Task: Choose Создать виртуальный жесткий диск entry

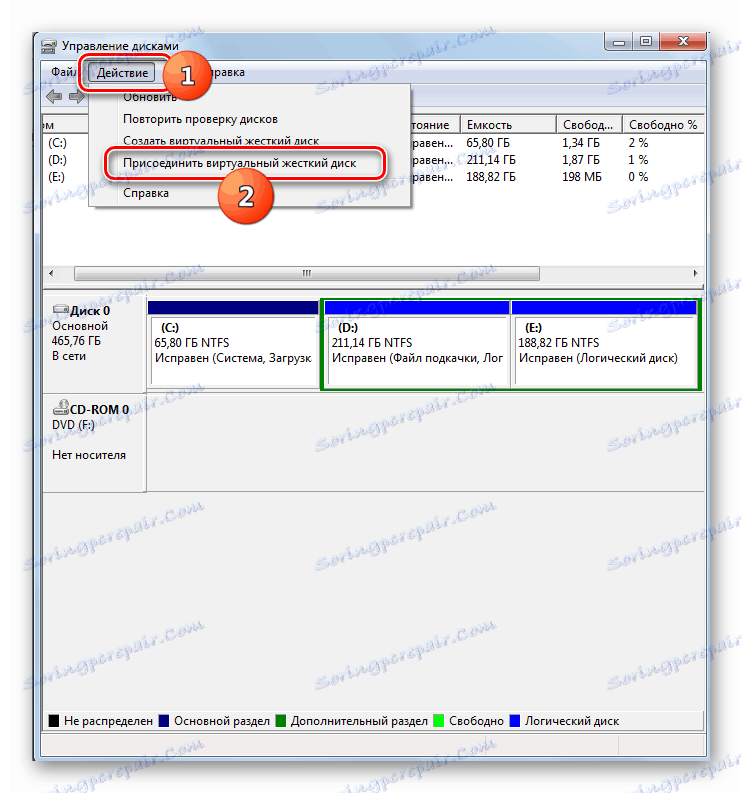Action: (221, 141)
